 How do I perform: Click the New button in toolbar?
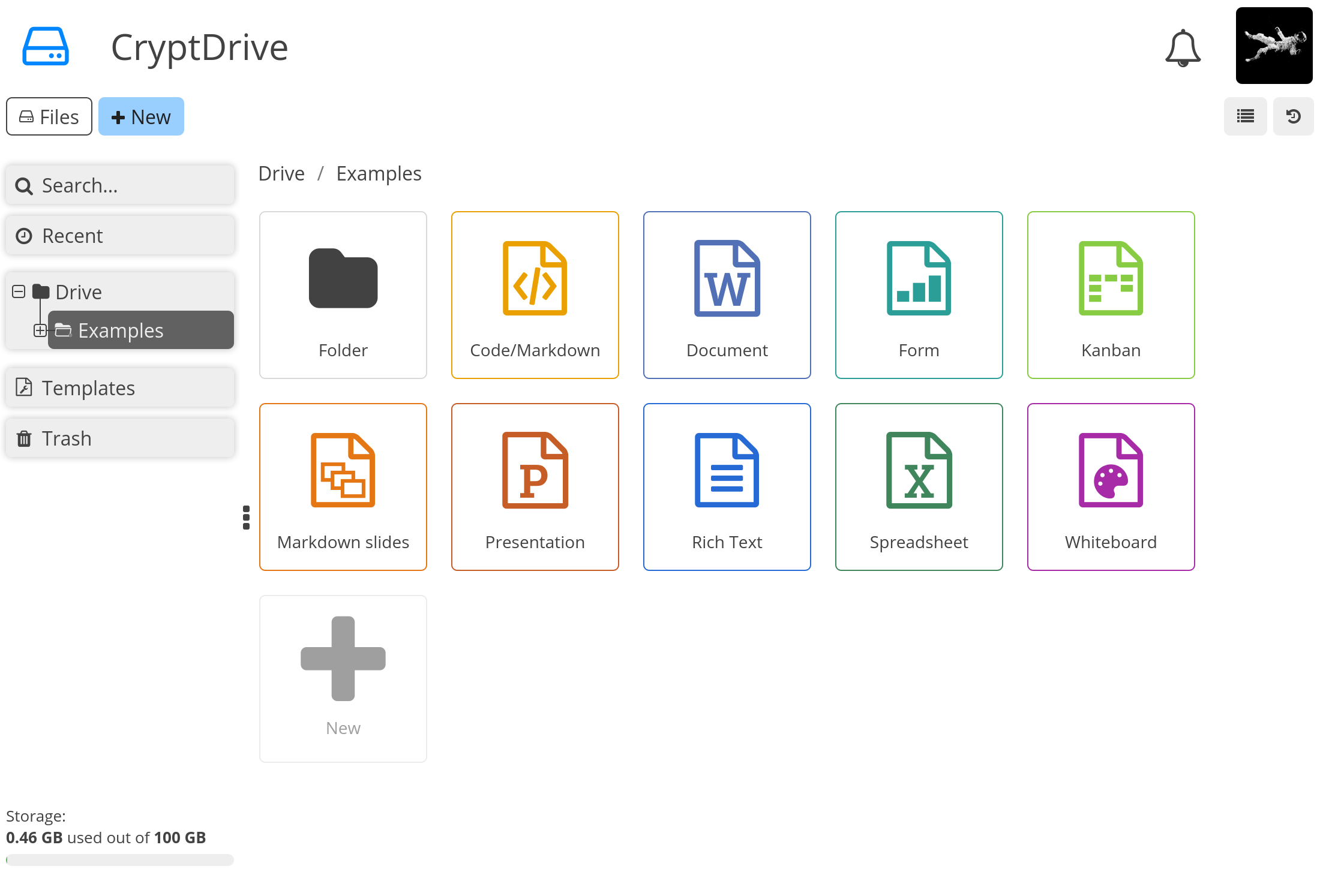pos(140,116)
